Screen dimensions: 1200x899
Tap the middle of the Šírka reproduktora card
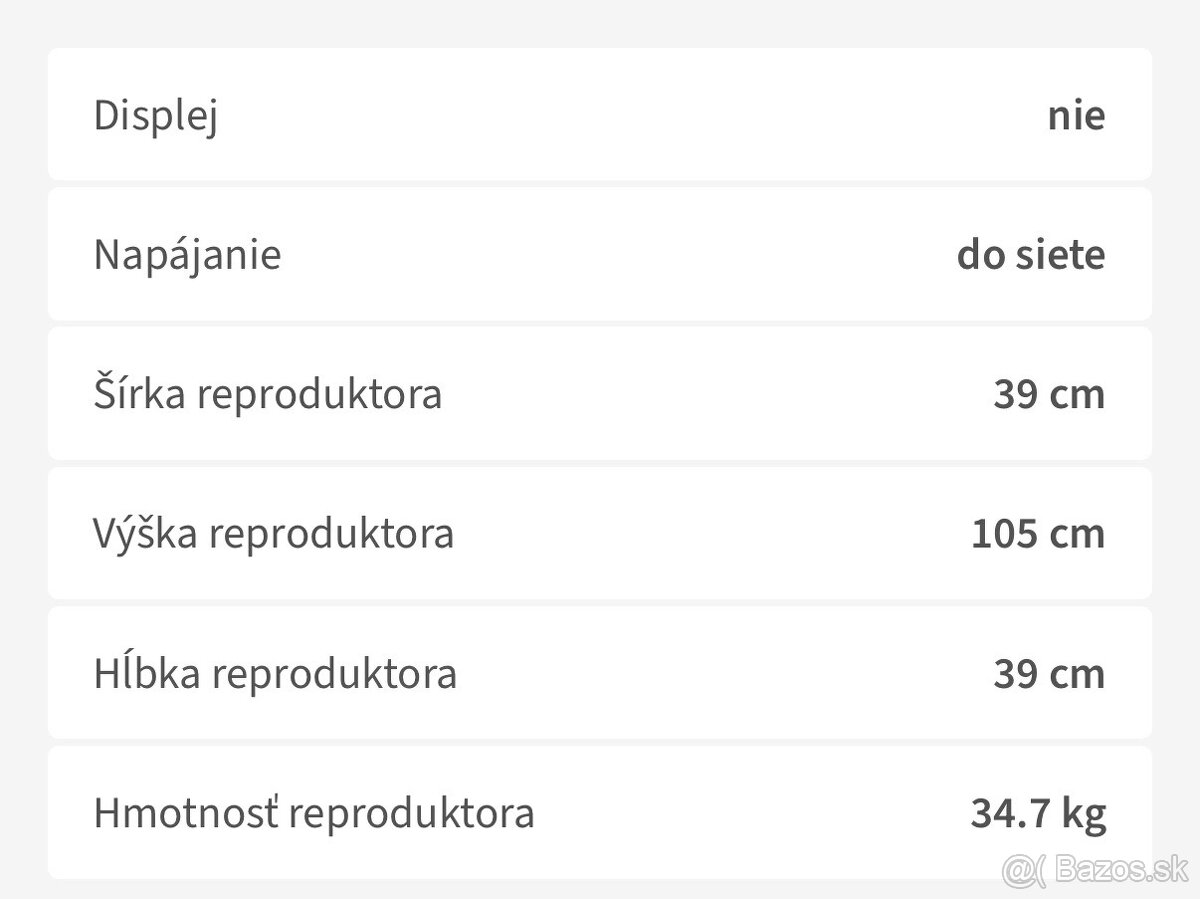pyautogui.click(x=600, y=394)
